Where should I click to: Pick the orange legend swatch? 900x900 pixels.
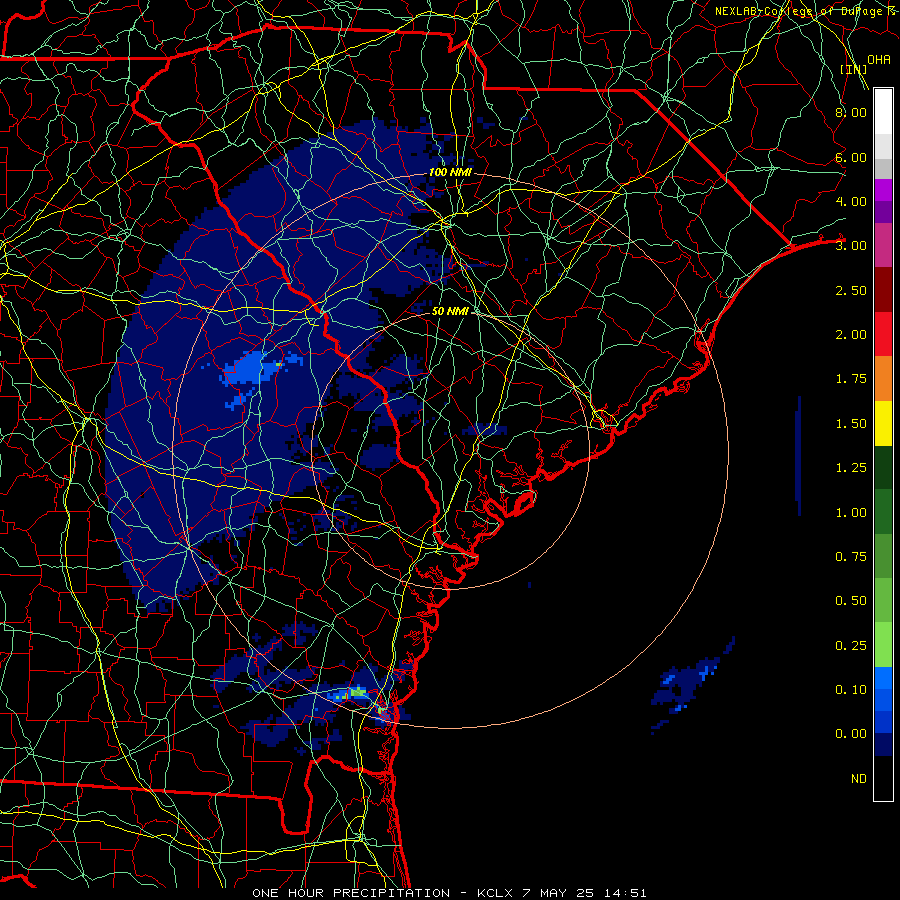click(x=883, y=379)
